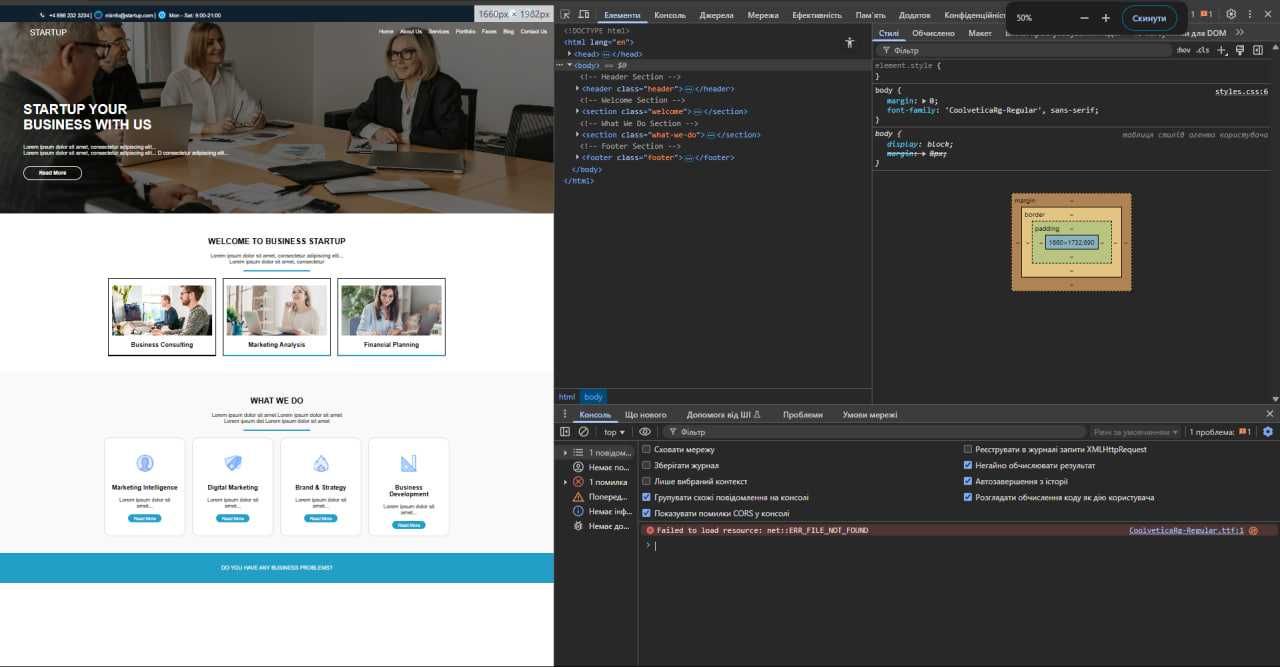Click the accessibility figure icon in Elements
The height and width of the screenshot is (667, 1280).
coord(850,42)
